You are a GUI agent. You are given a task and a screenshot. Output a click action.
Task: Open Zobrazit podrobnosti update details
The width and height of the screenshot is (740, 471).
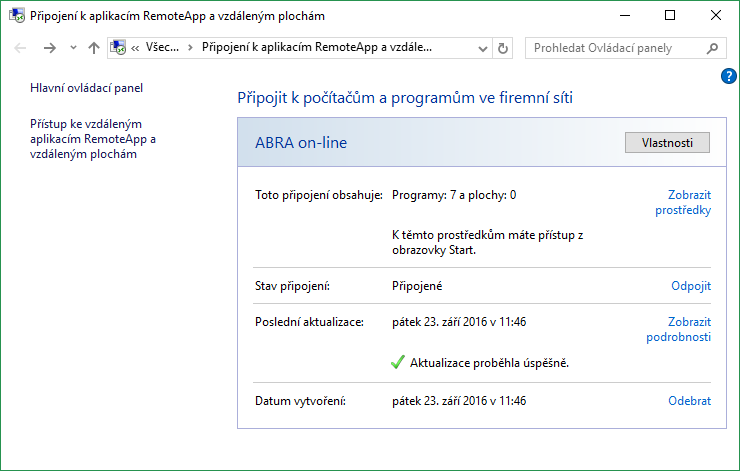(x=679, y=329)
